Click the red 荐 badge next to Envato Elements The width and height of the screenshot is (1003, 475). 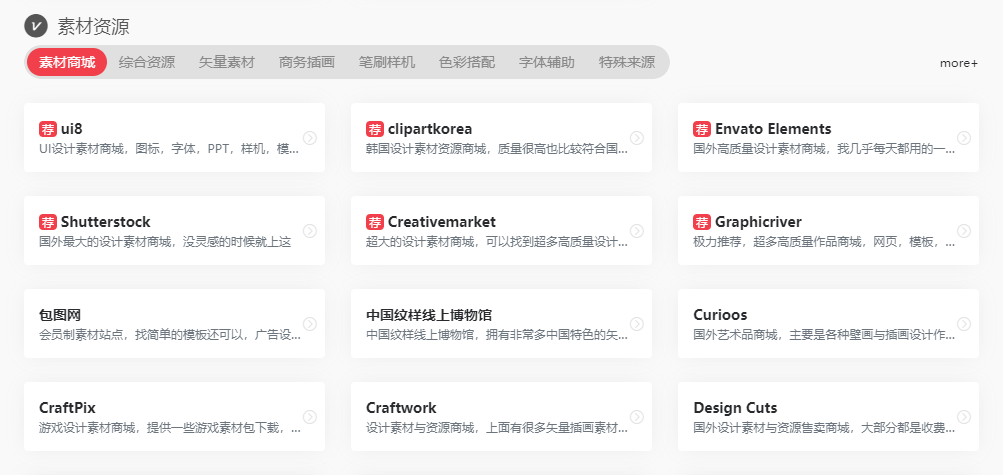(x=702, y=129)
